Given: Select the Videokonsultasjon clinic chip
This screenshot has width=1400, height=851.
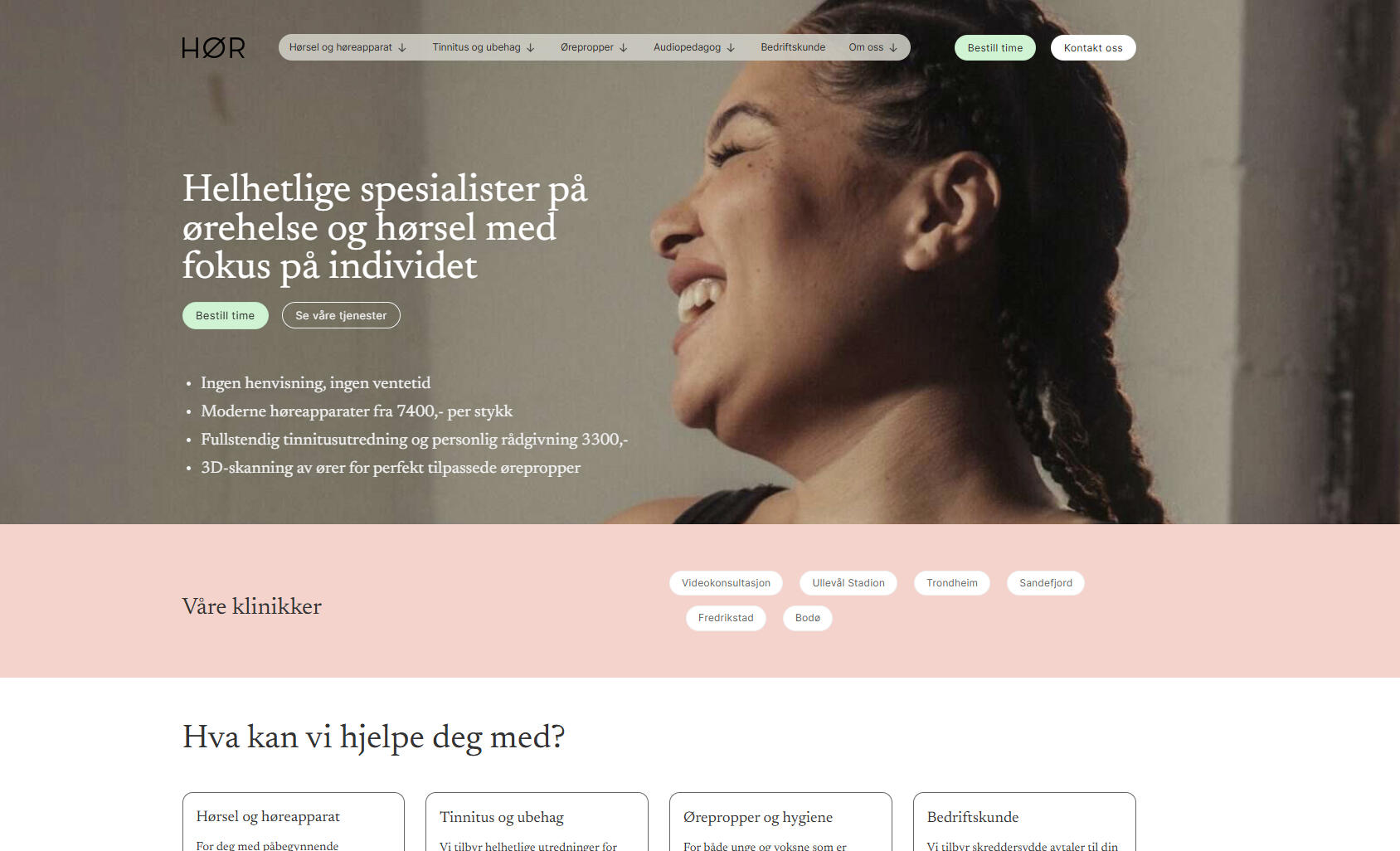Looking at the screenshot, I should click(x=726, y=583).
